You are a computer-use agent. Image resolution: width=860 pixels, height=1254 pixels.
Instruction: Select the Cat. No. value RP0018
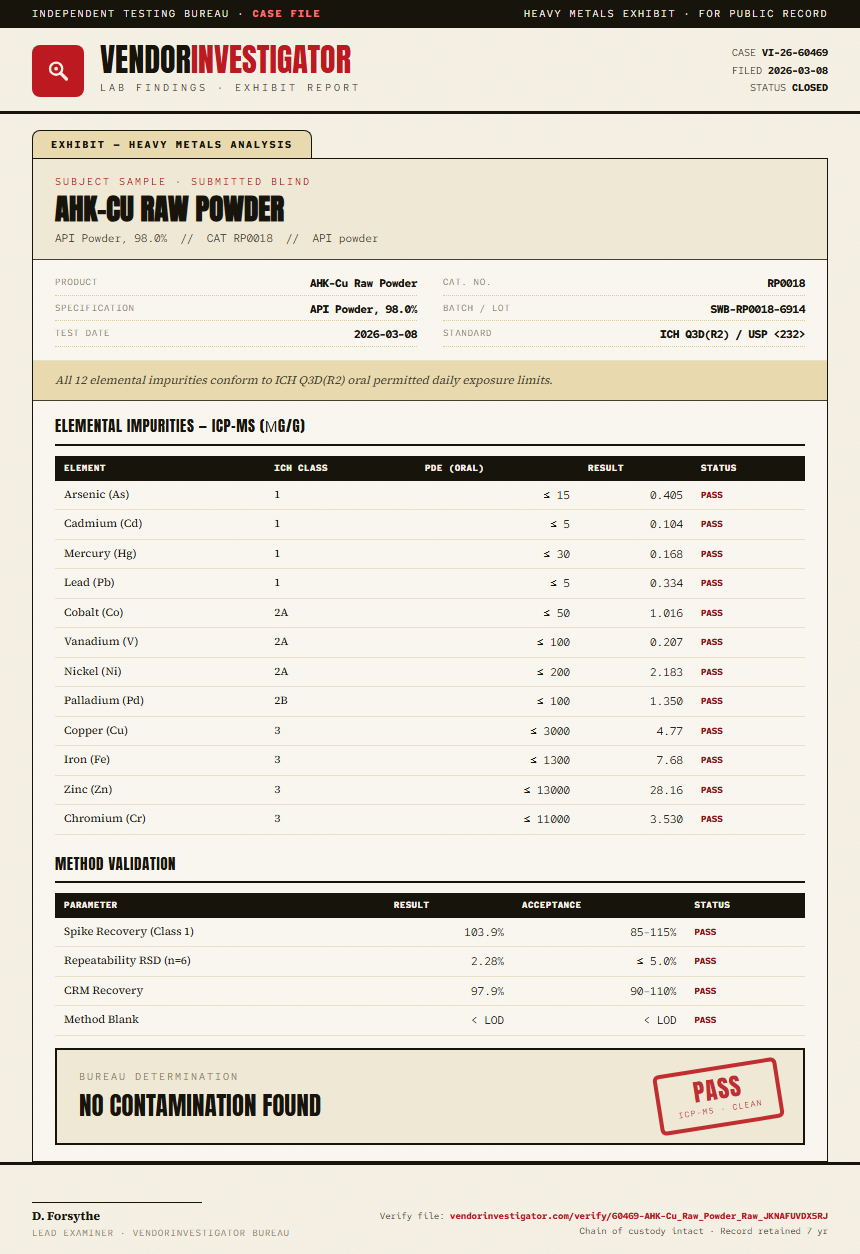coord(786,284)
